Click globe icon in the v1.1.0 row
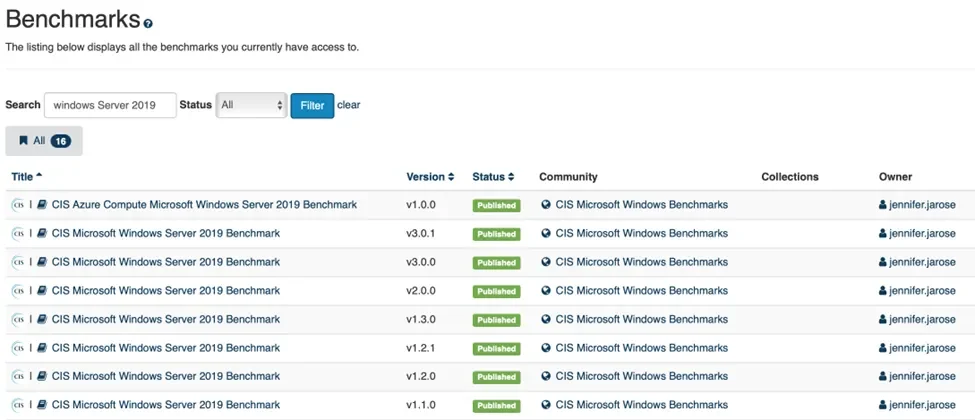Viewport: 975px width, 420px height. click(546, 405)
